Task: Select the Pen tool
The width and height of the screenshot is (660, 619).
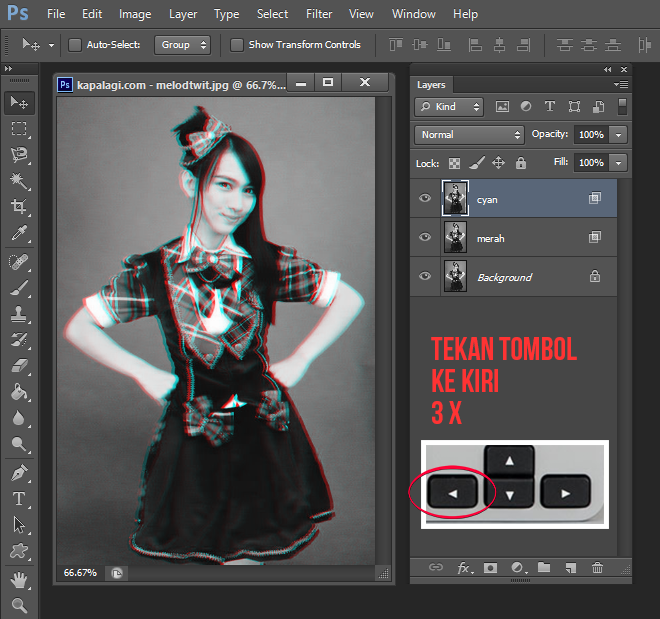Action: [19, 471]
